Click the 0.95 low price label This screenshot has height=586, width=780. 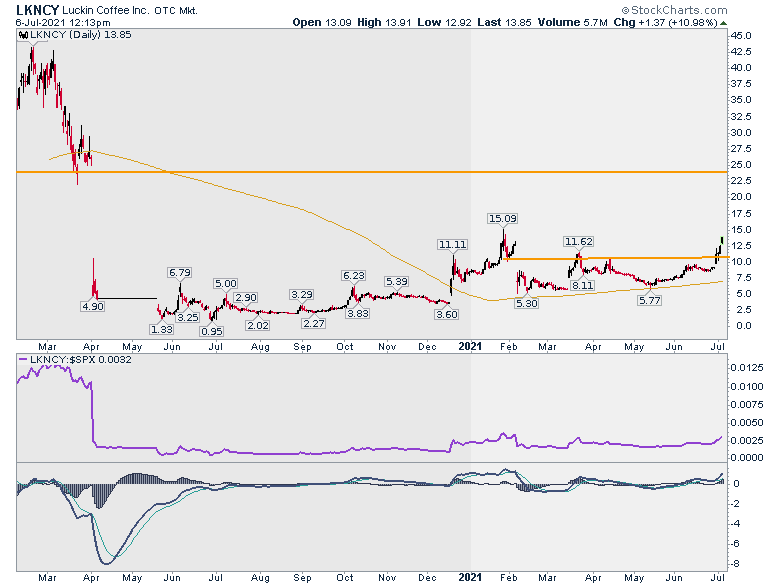212,331
